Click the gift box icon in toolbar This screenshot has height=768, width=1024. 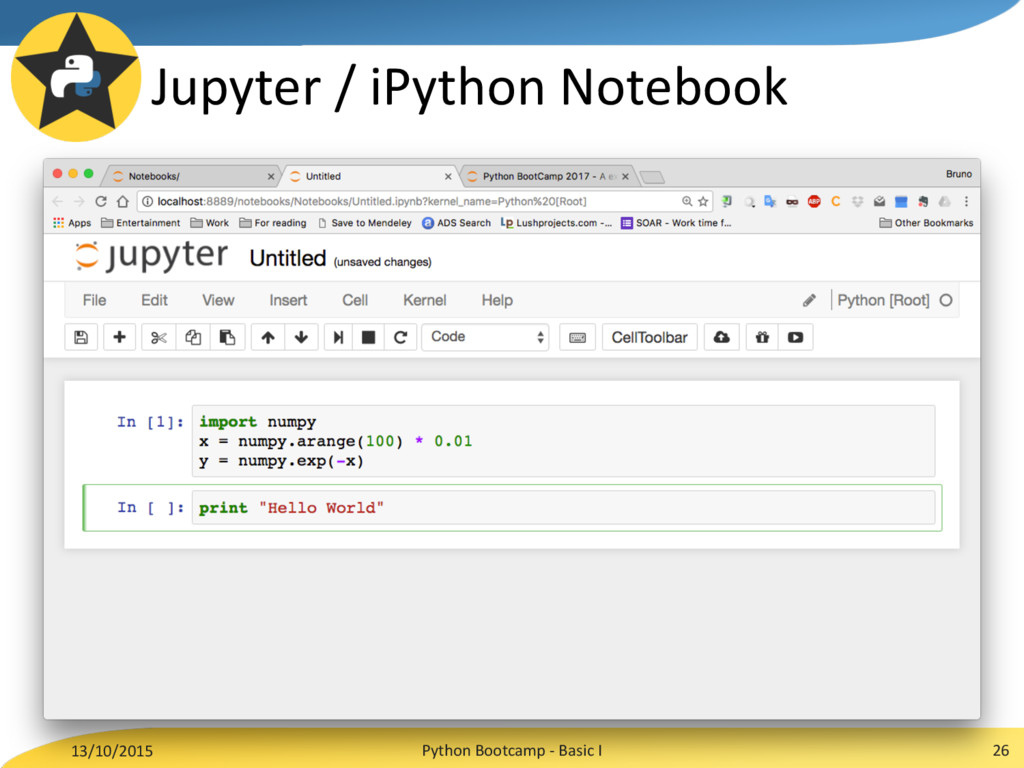(x=762, y=337)
